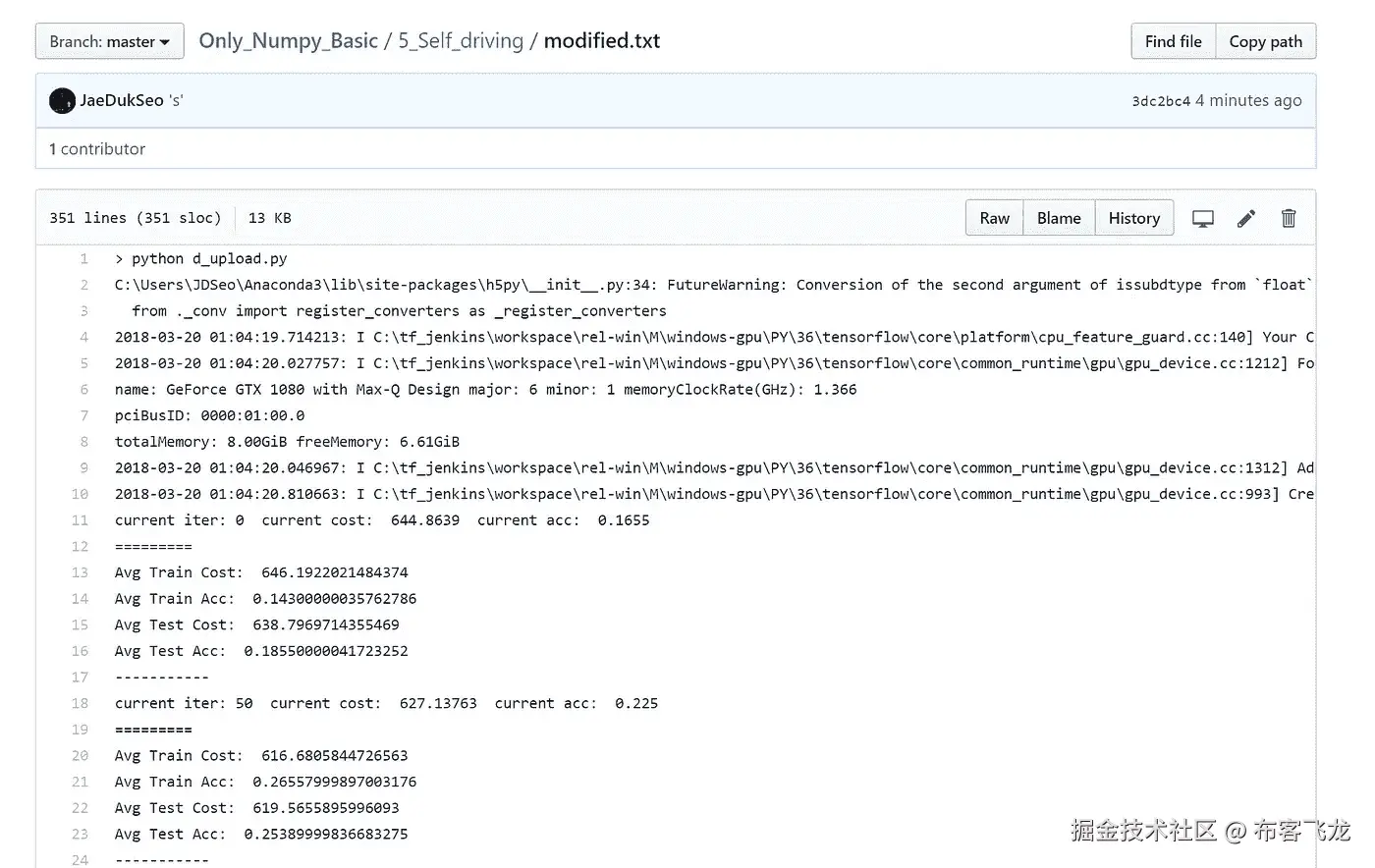Open the file History

1133,218
